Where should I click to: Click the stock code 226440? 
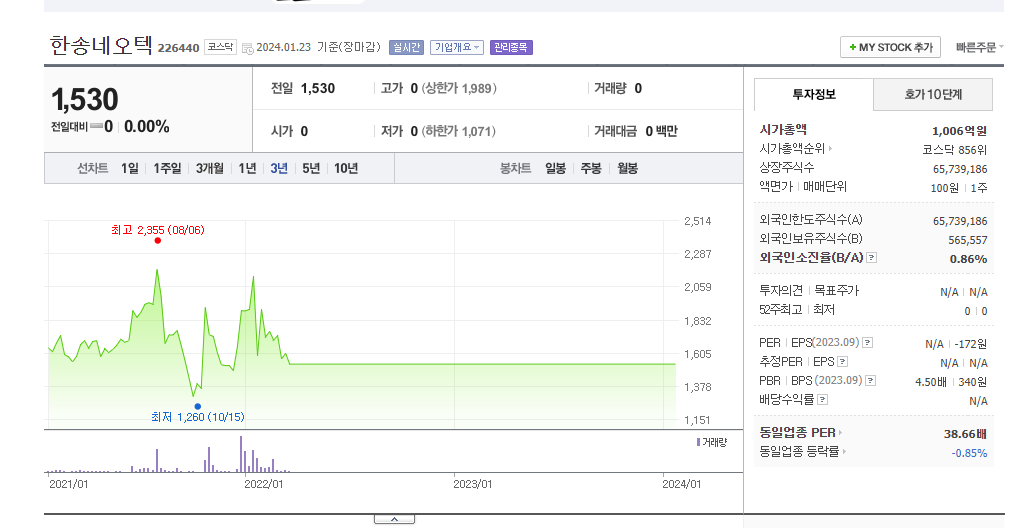point(178,48)
